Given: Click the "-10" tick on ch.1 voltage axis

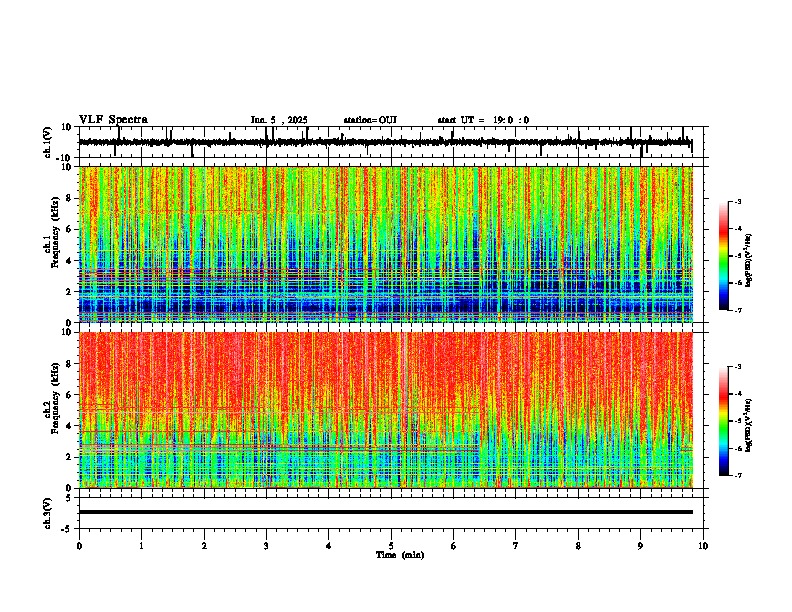Looking at the screenshot, I should [x=64, y=158].
